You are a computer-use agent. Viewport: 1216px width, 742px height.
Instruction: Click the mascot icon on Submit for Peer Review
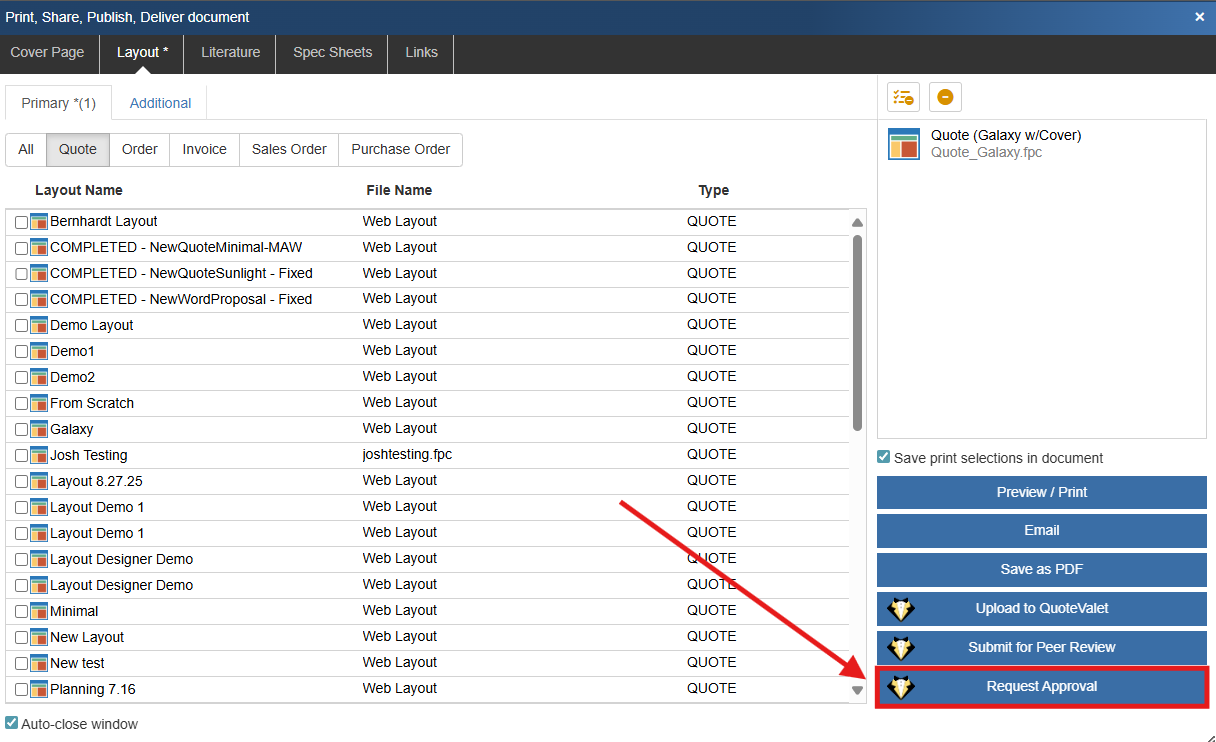coord(902,647)
